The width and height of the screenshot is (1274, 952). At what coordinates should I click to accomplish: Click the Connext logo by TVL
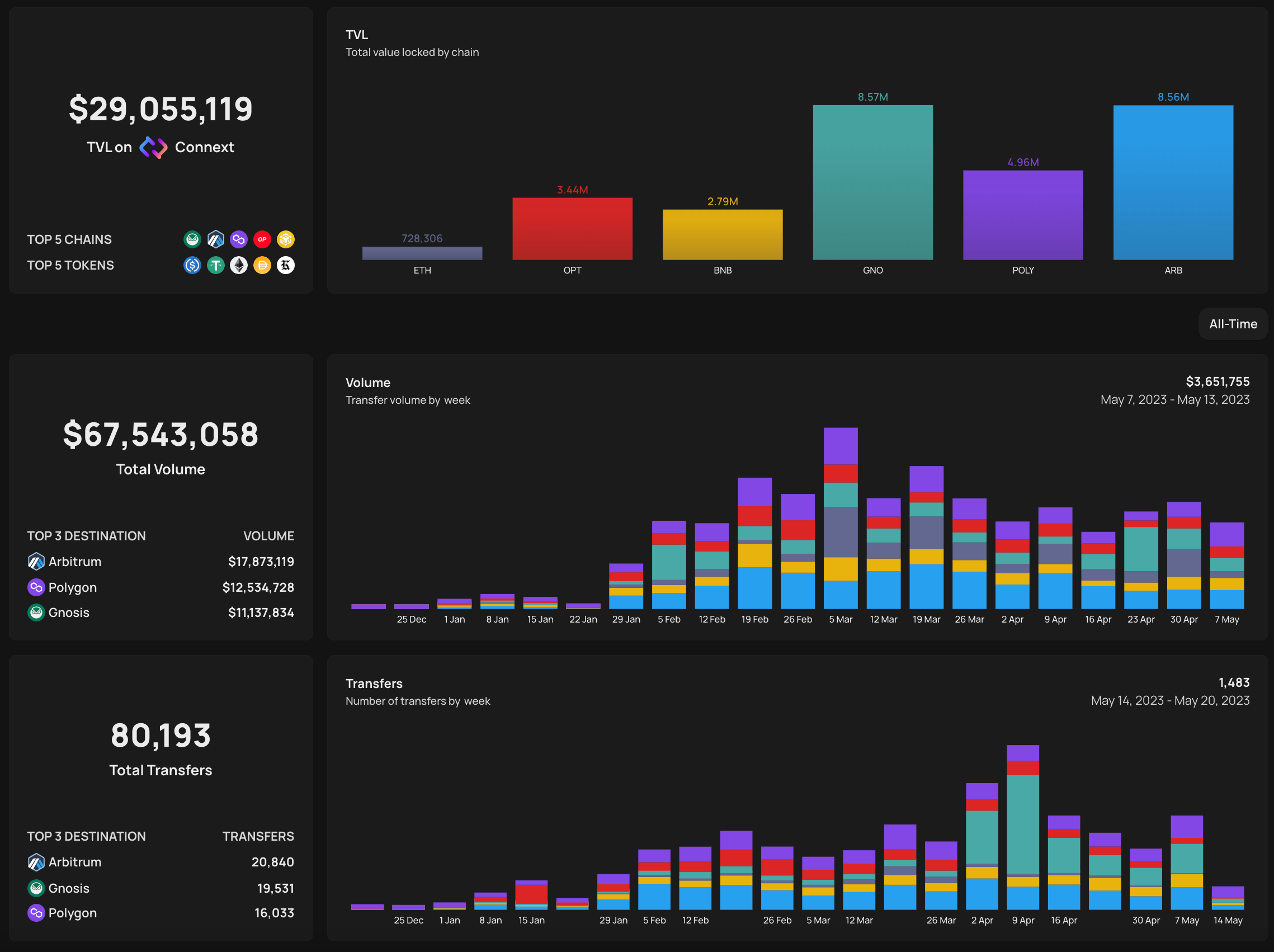(x=153, y=148)
